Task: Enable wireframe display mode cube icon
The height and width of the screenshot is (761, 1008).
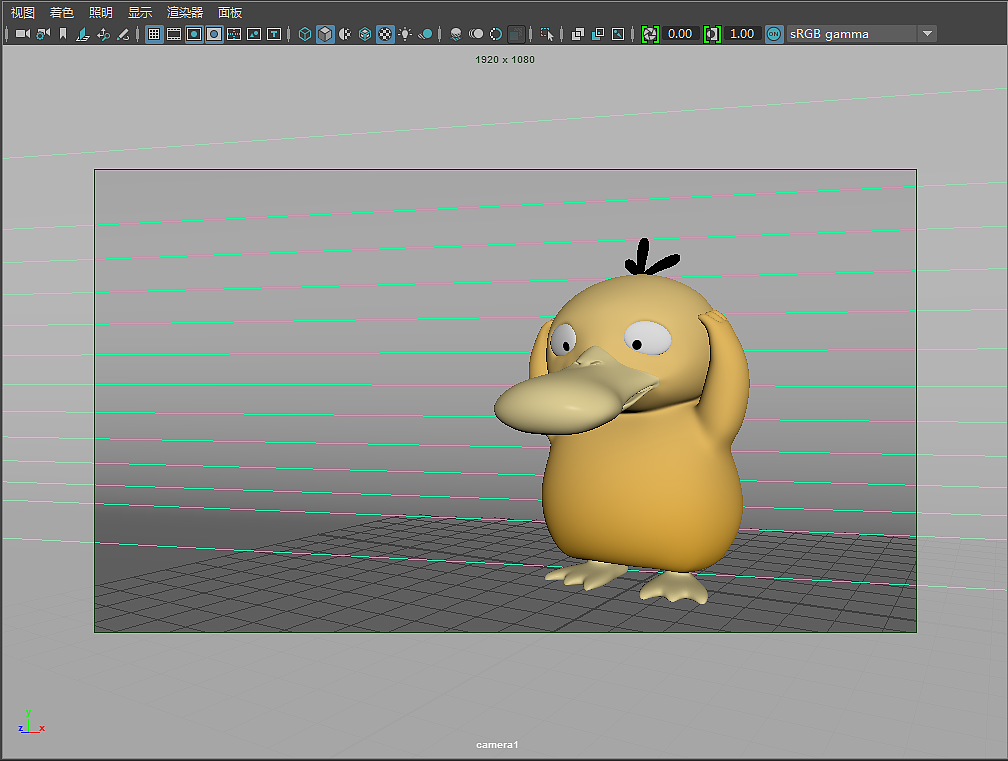Action: (305, 34)
